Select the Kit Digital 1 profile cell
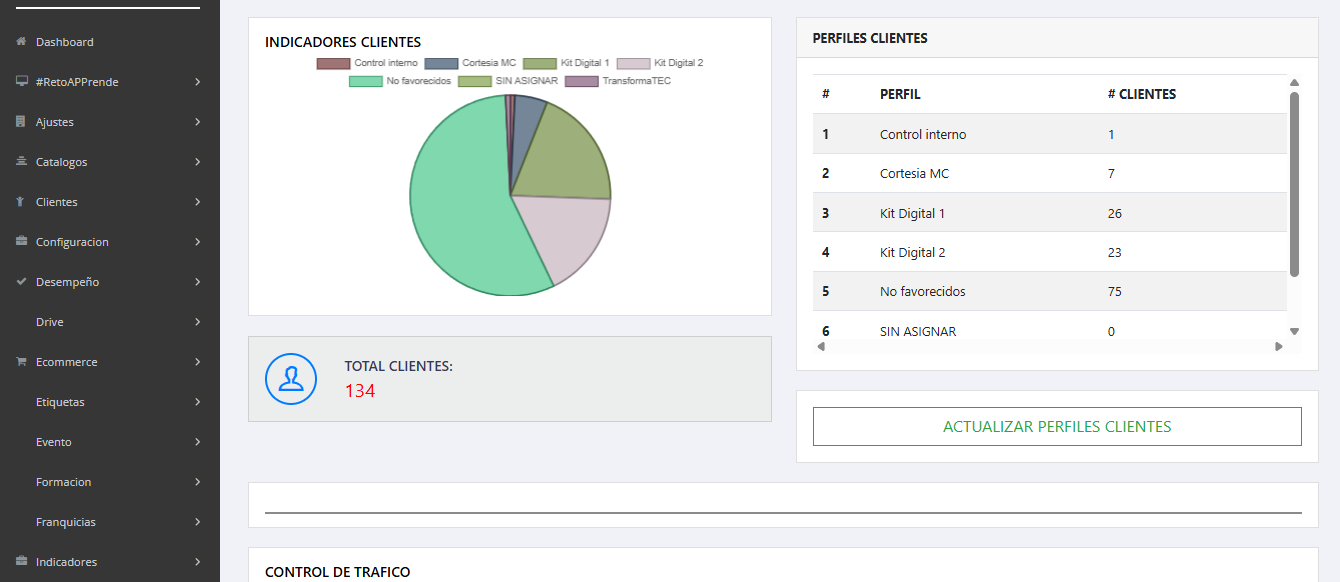This screenshot has width=1340, height=582. click(x=912, y=213)
